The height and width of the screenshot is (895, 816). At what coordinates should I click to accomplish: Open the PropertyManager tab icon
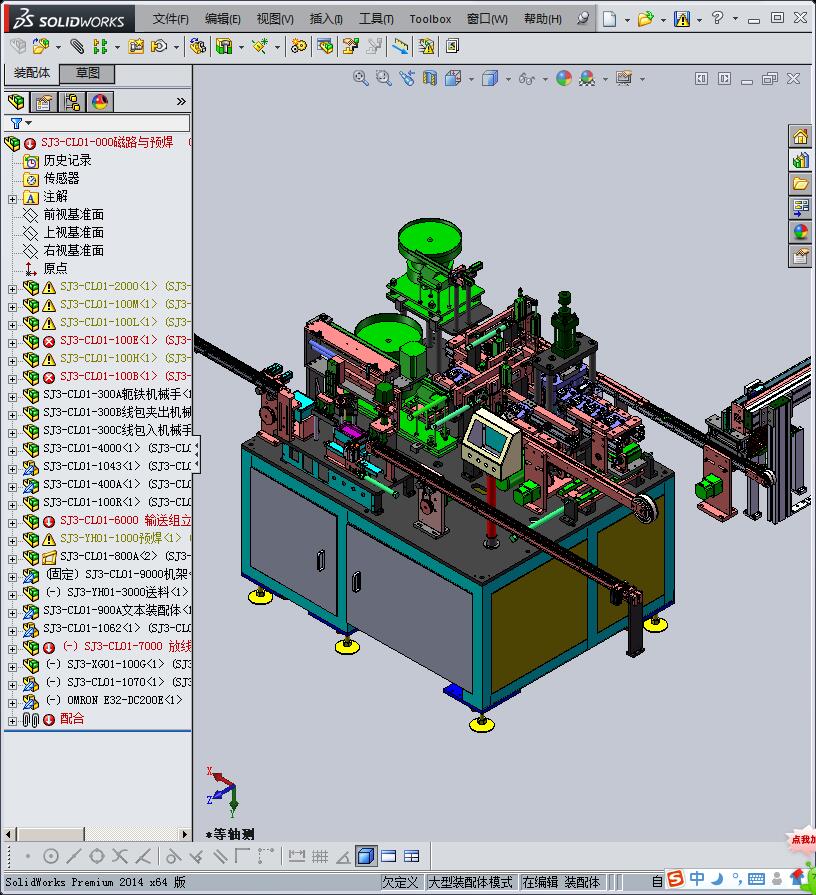coord(43,102)
